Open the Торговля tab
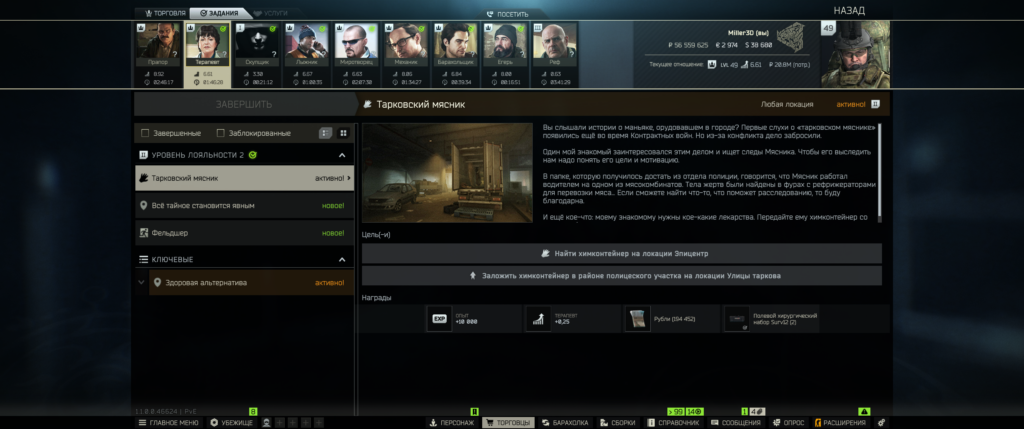Viewport: 1024px width, 429px height. [x=165, y=13]
